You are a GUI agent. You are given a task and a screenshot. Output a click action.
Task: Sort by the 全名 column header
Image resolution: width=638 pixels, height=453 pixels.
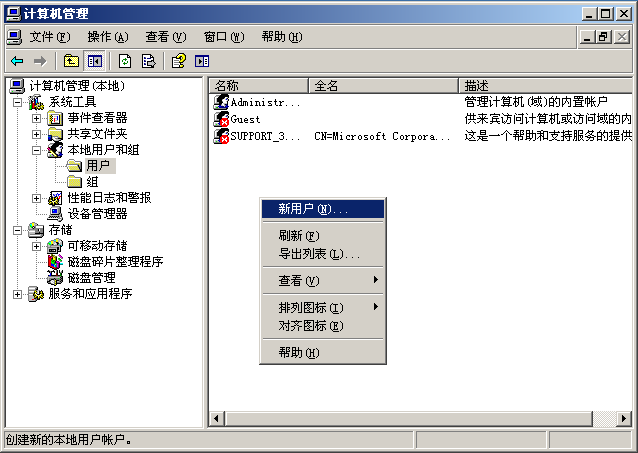(x=384, y=86)
